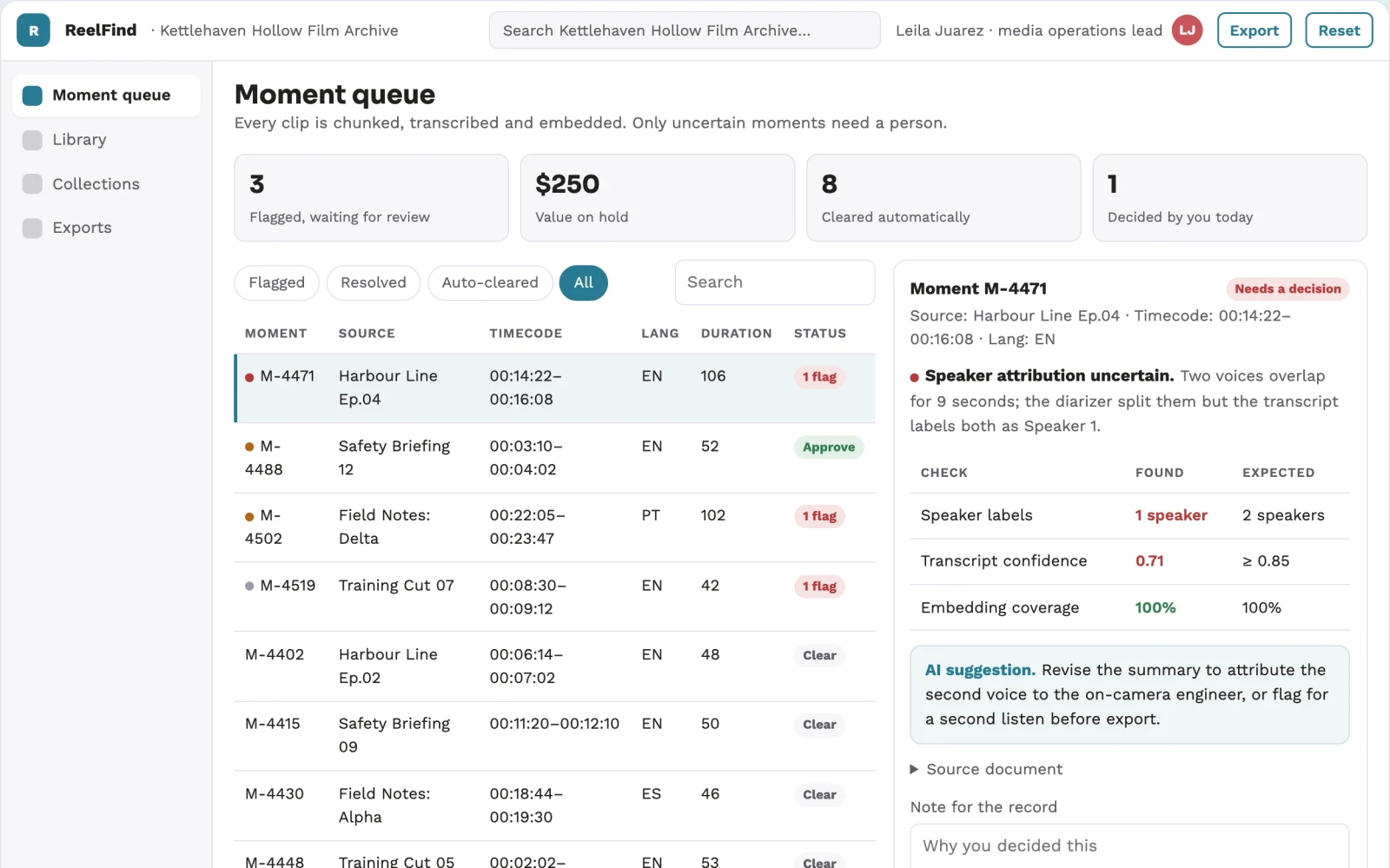Click the Reset button
Image resolution: width=1390 pixels, height=868 pixels.
tap(1339, 30)
